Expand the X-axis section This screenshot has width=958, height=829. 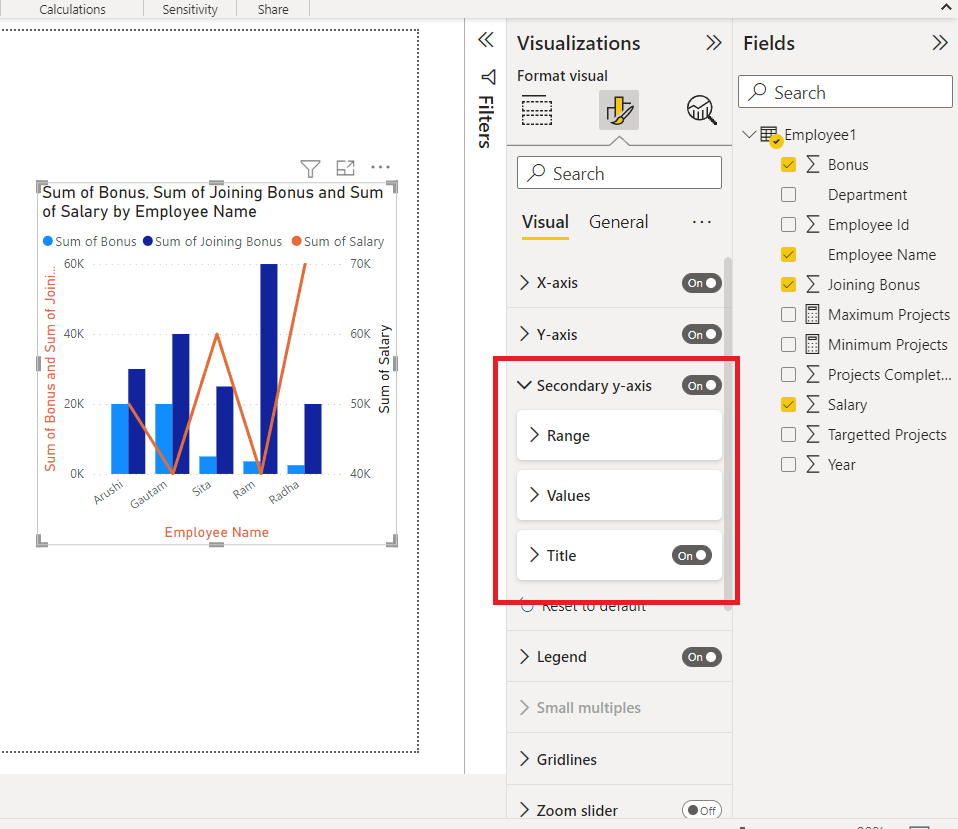pos(524,283)
